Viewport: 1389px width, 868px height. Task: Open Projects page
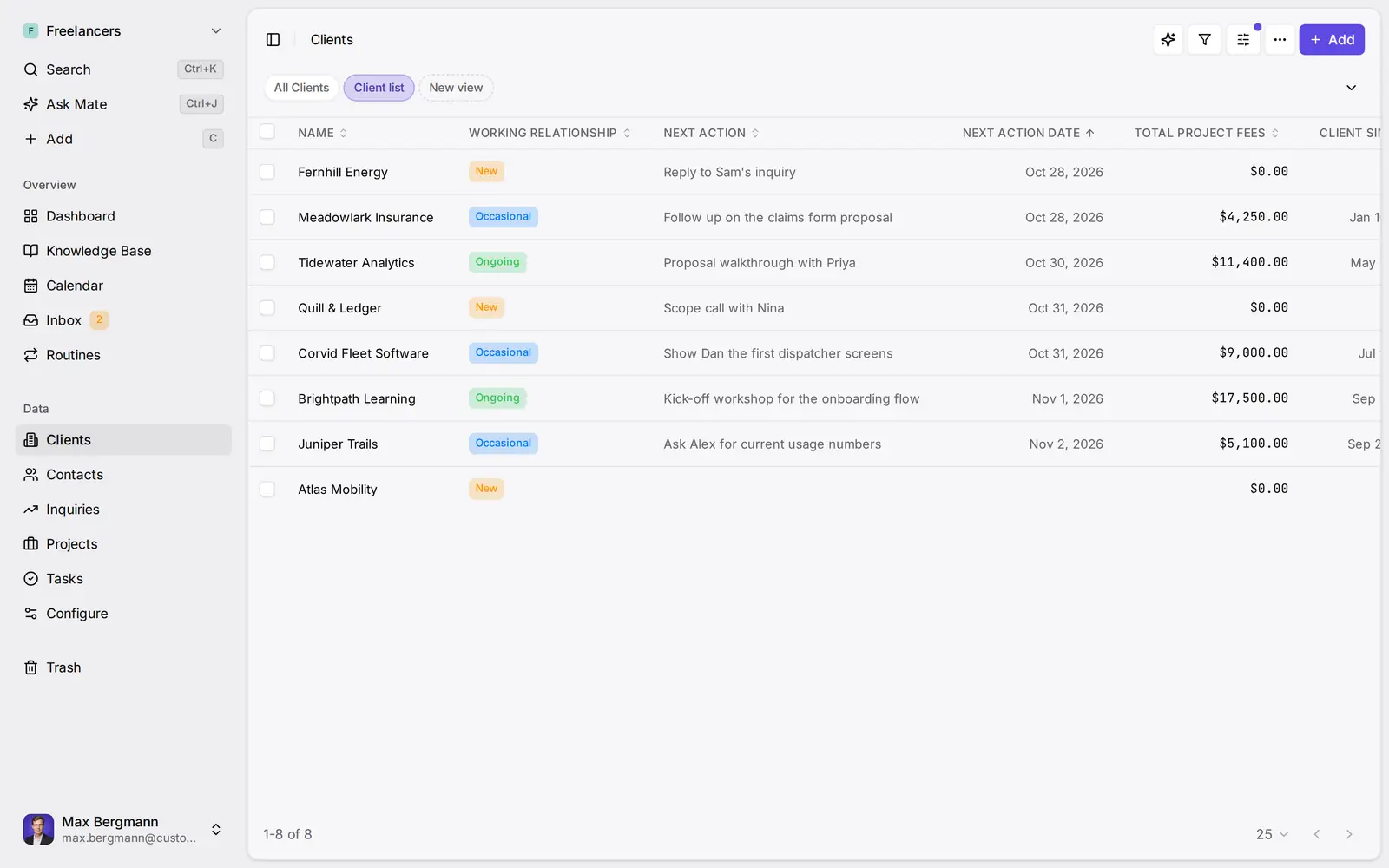point(123,544)
